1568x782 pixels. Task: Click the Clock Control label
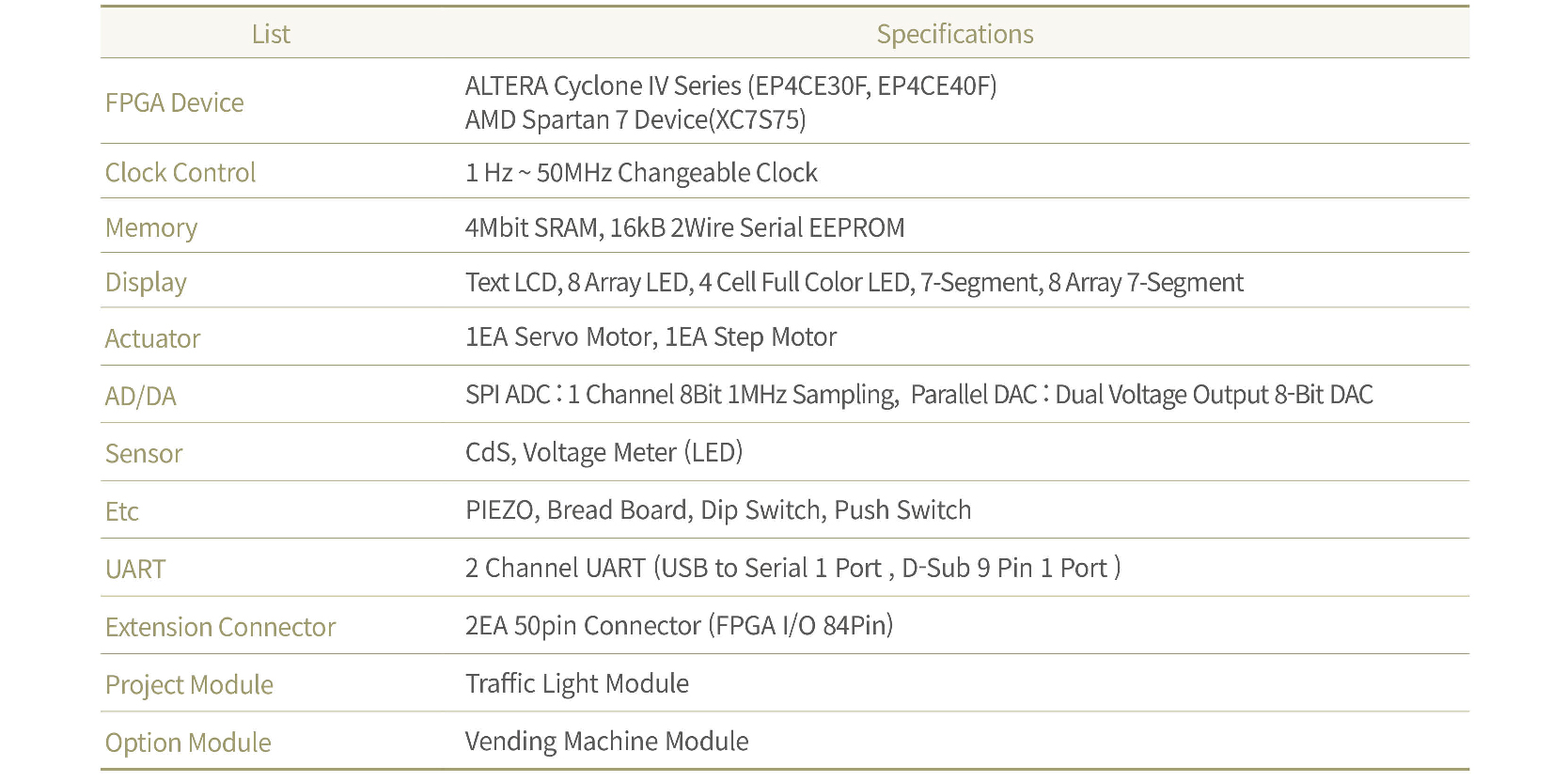180,173
